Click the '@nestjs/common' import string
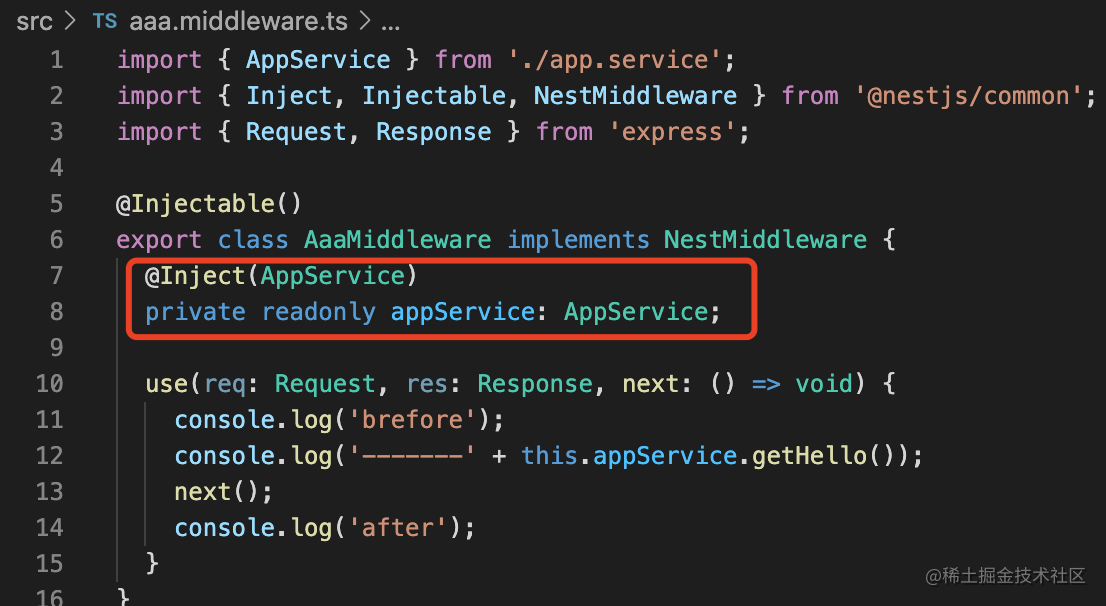 [x=968, y=96]
